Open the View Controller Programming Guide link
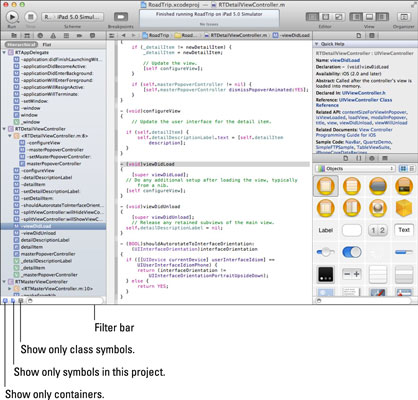 (x=354, y=132)
